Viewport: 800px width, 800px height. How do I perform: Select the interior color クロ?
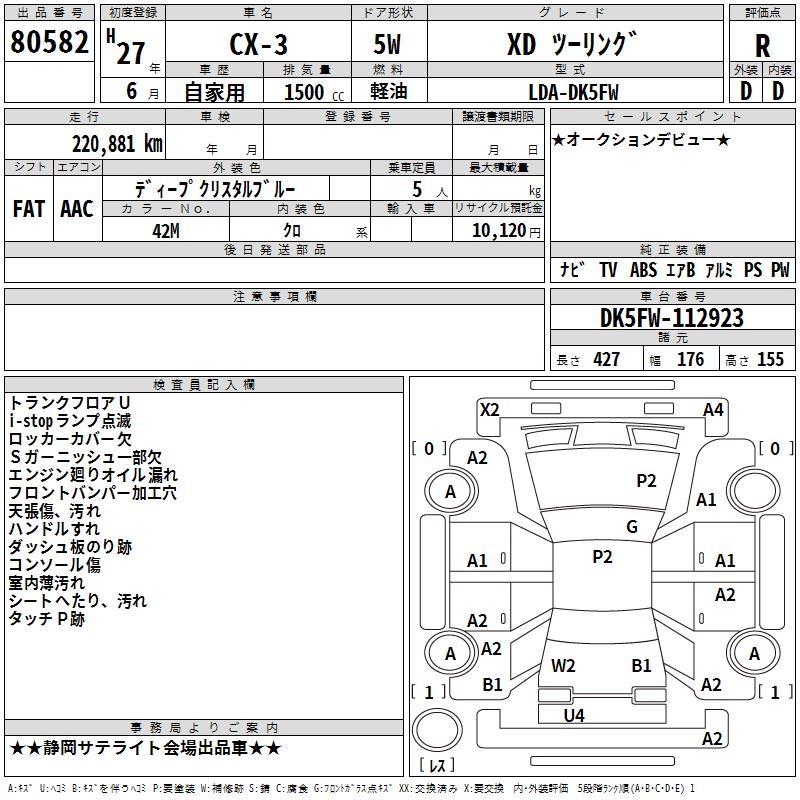[292, 231]
